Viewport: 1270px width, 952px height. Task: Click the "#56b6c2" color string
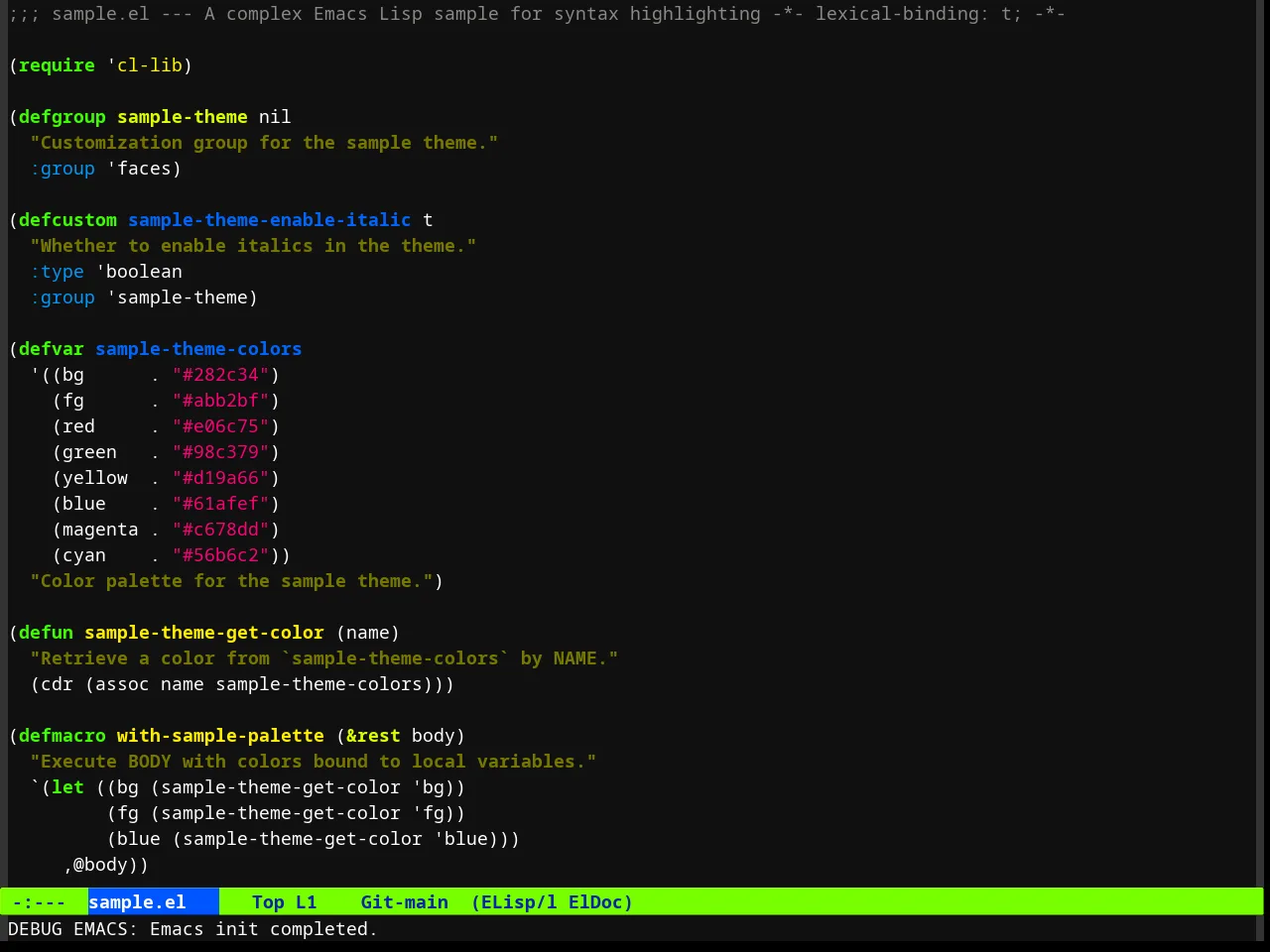[220, 555]
